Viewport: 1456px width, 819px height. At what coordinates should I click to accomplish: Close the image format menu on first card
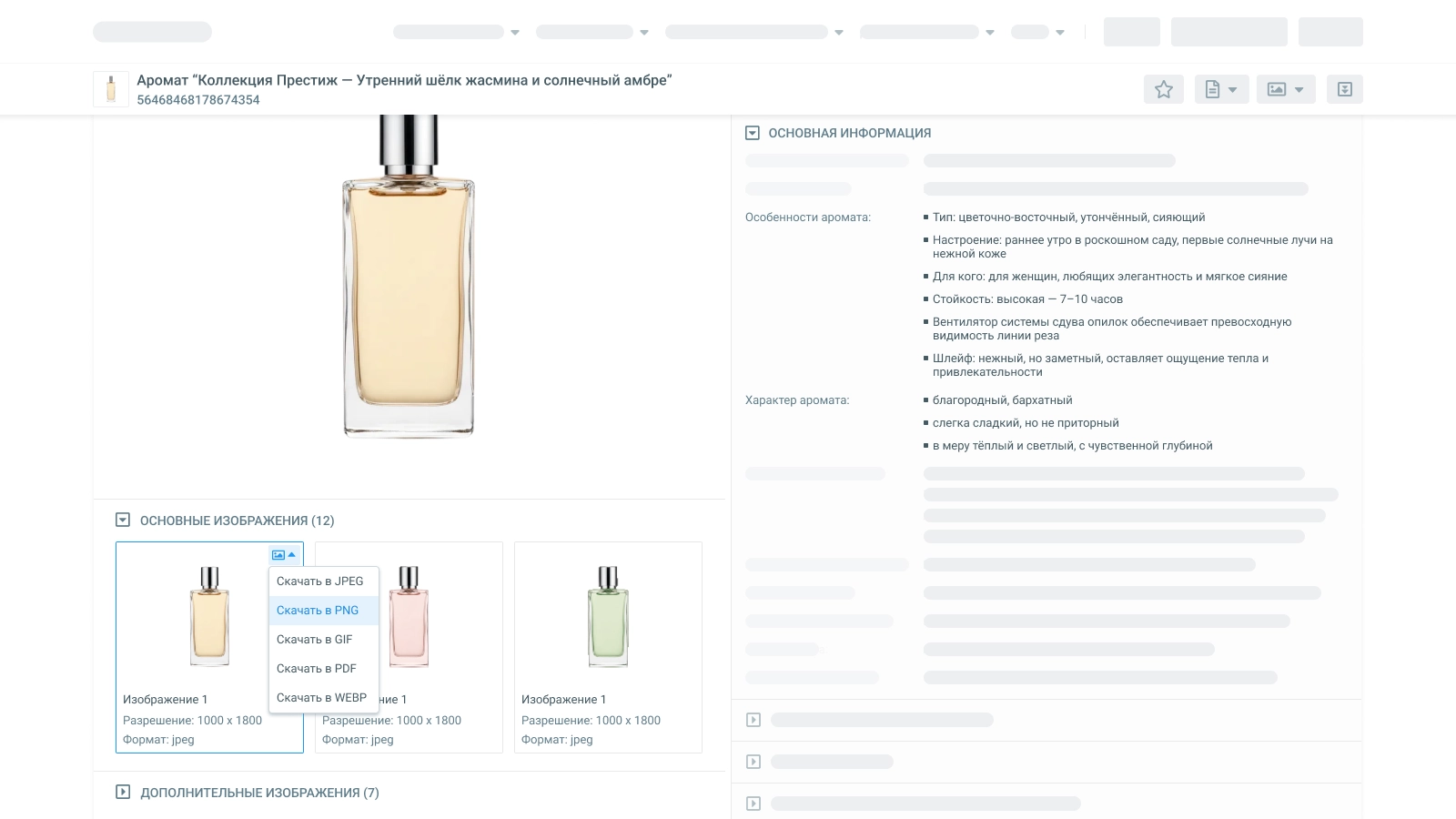(x=284, y=555)
